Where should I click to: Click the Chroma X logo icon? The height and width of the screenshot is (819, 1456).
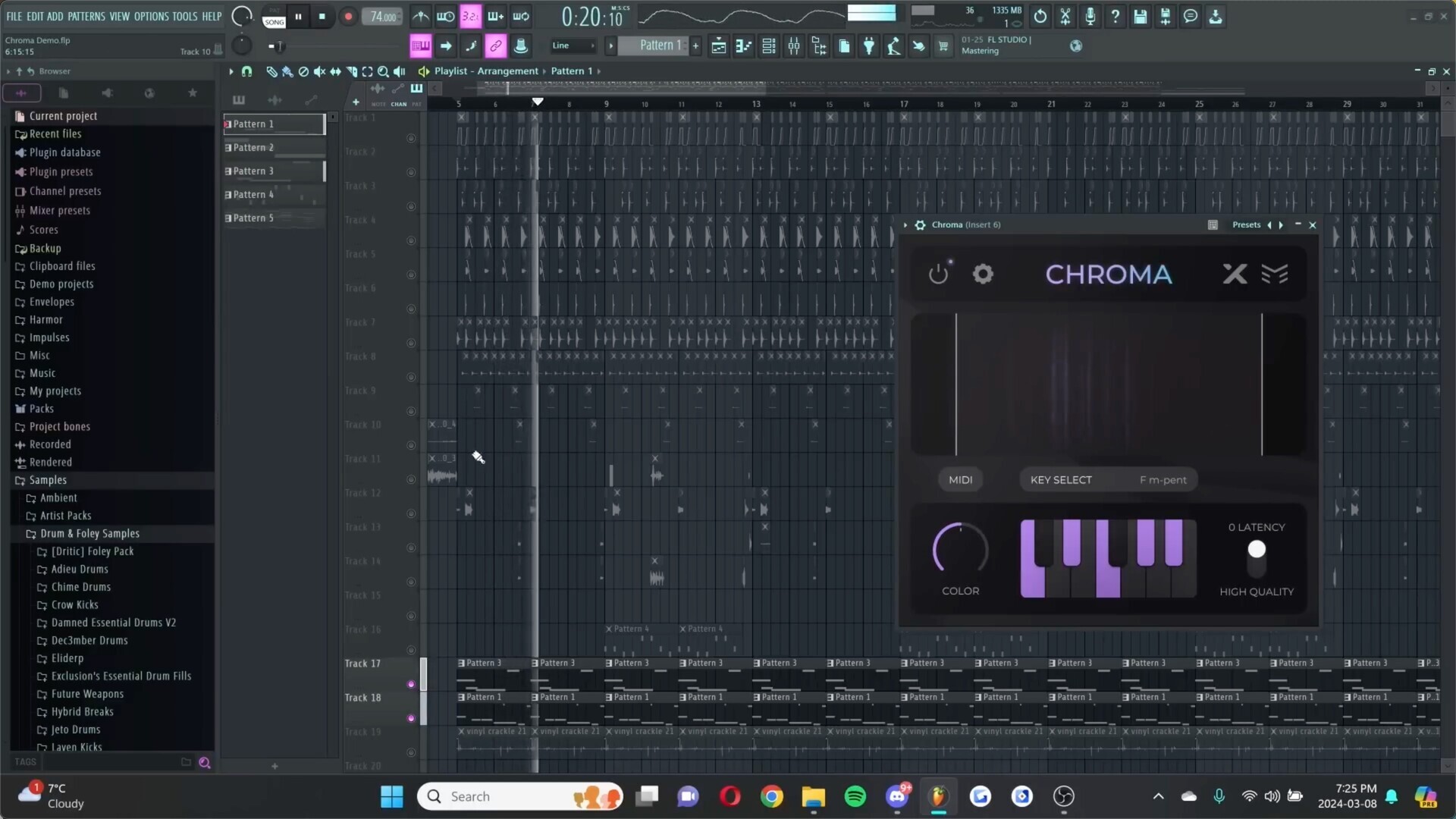[1235, 274]
